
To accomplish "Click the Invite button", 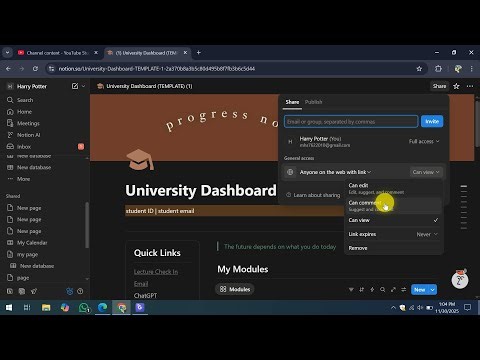I will [x=432, y=122].
